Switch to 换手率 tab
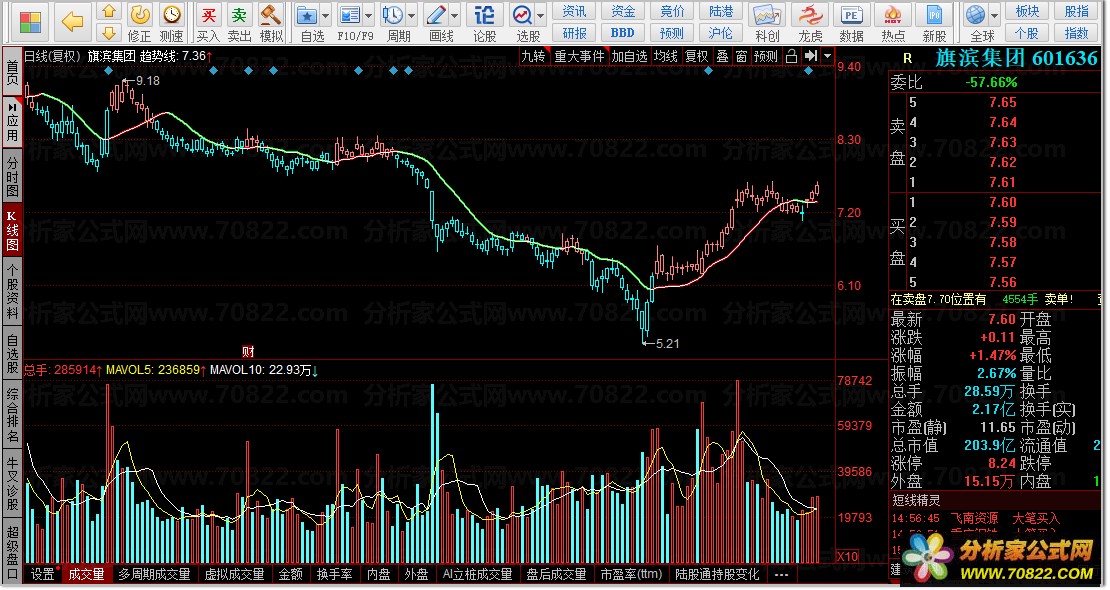The width and height of the screenshot is (1110, 590). (x=334, y=574)
